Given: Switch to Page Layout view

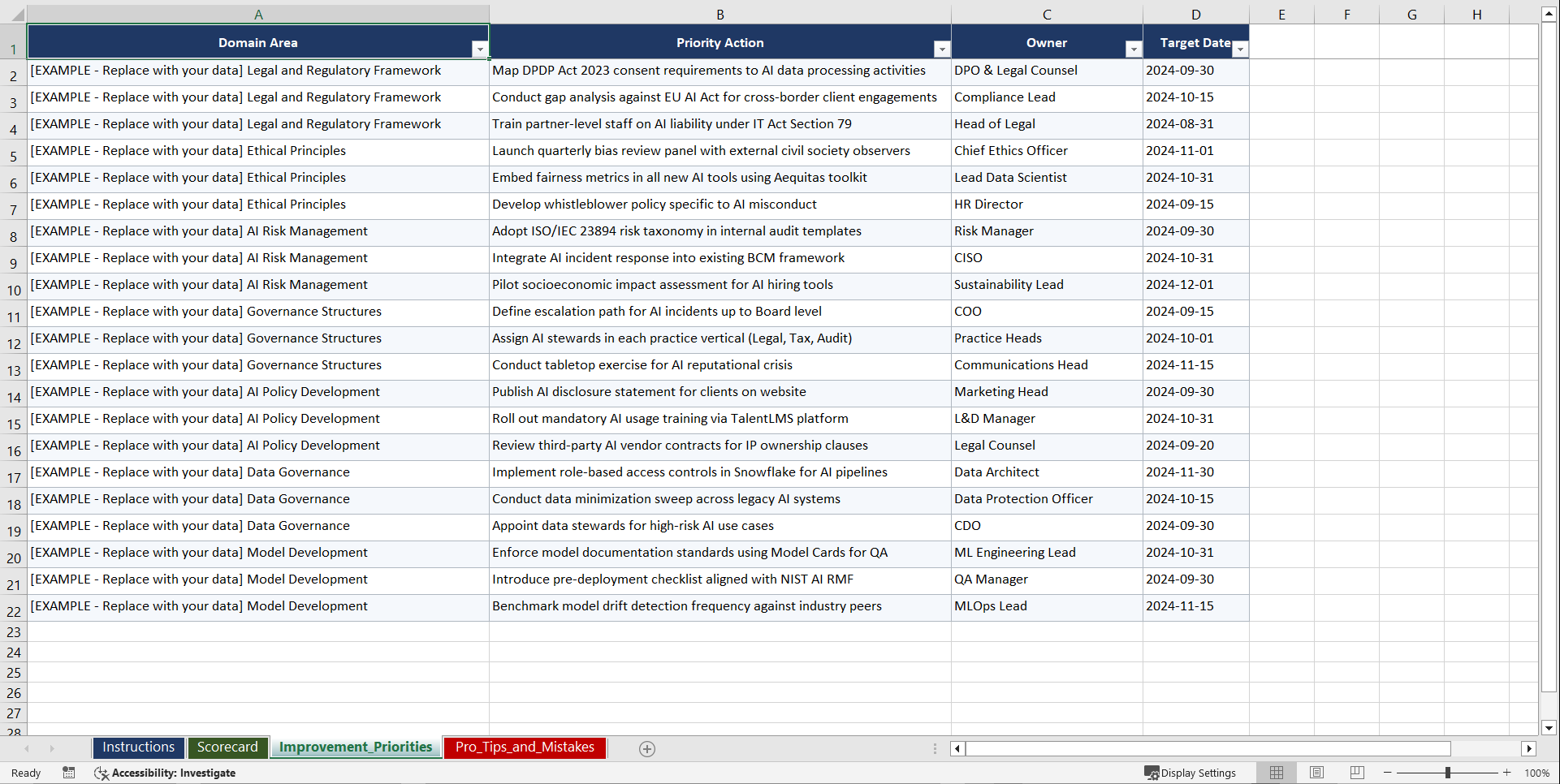Looking at the screenshot, I should (1316, 773).
